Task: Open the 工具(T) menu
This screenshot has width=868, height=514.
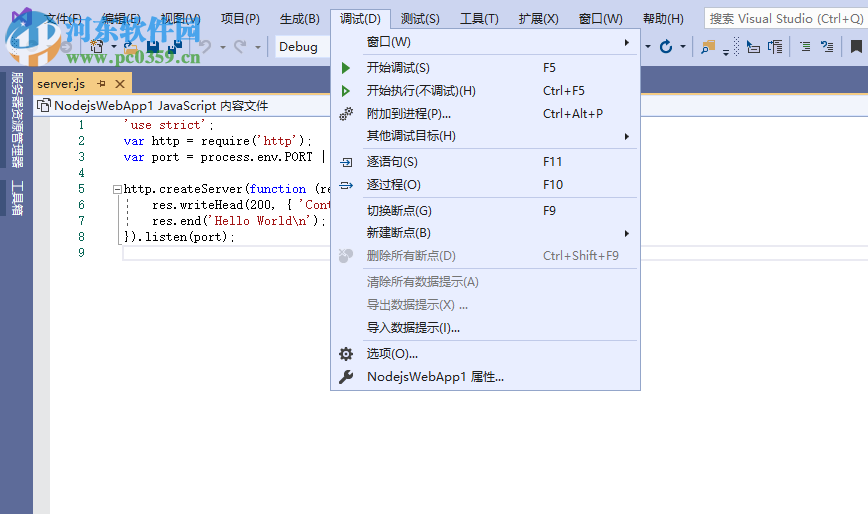Action: tap(479, 19)
